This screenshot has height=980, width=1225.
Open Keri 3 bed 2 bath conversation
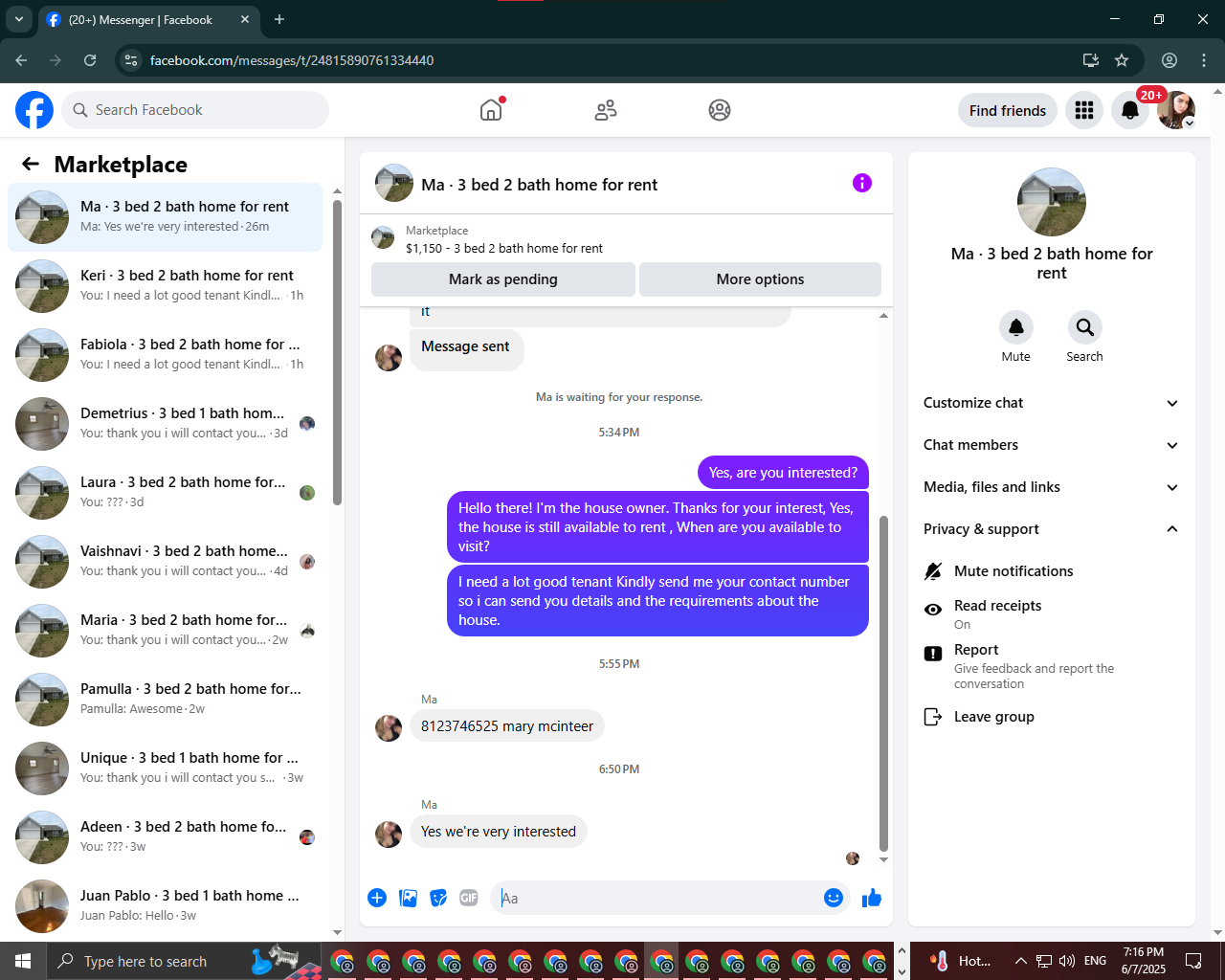(165, 286)
